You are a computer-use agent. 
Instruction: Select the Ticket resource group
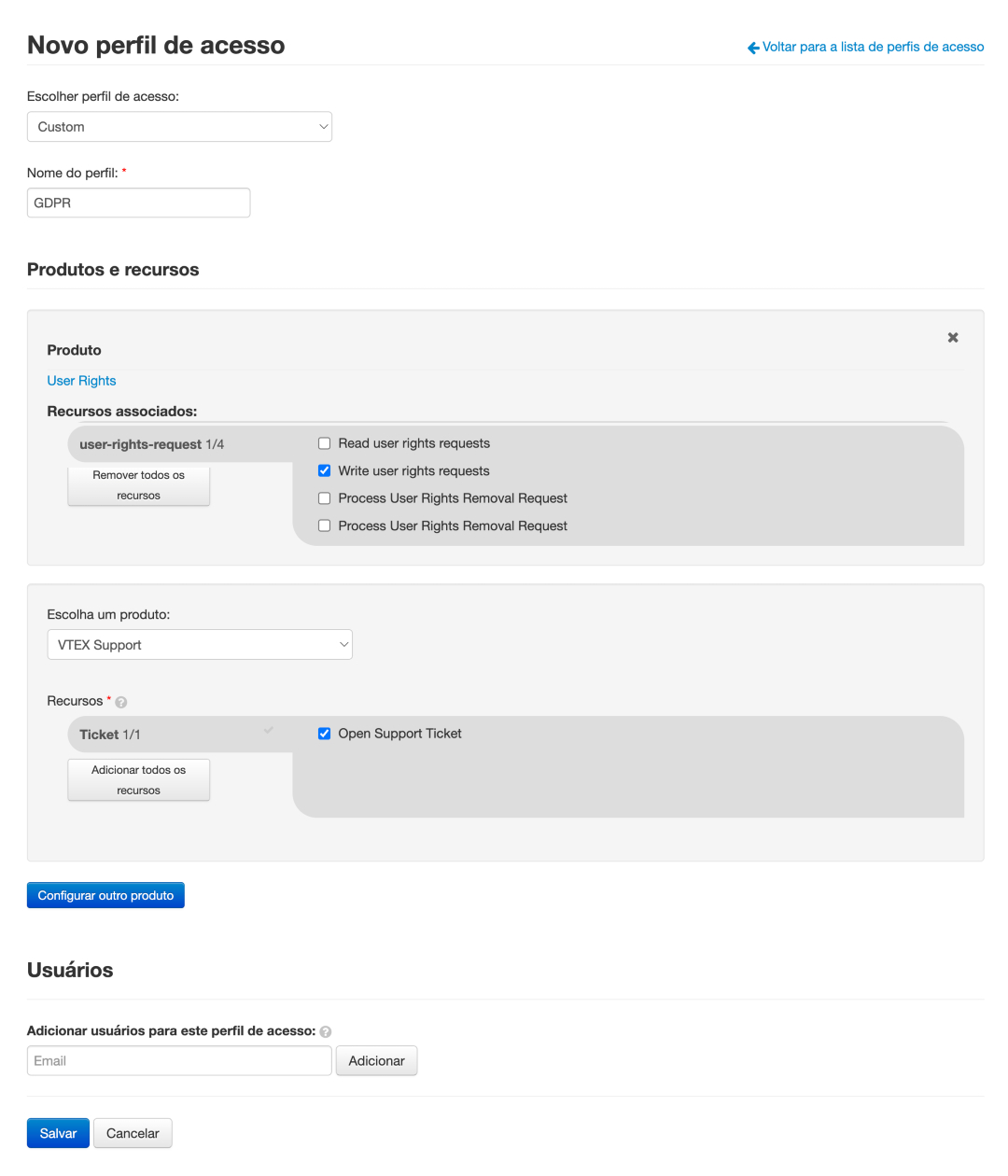coord(110,735)
